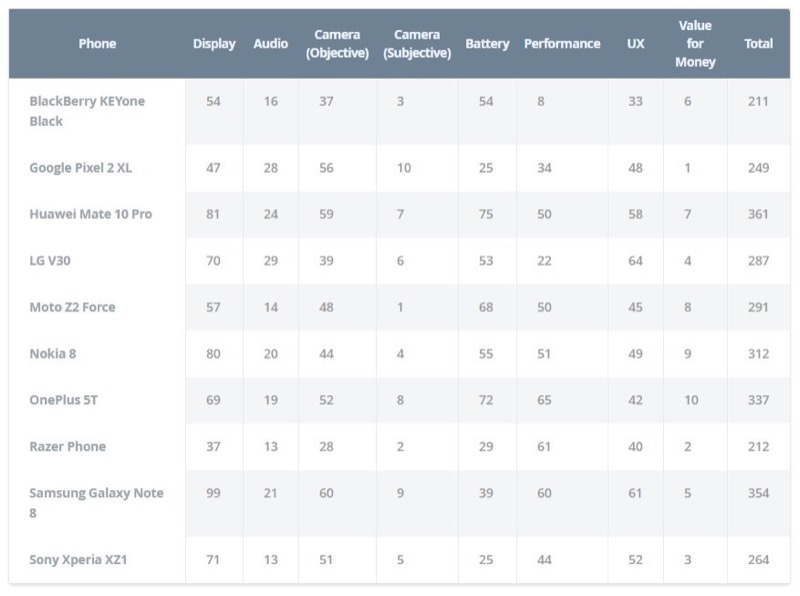The width and height of the screenshot is (800, 596).
Task: Click the Performance column header
Action: point(562,44)
